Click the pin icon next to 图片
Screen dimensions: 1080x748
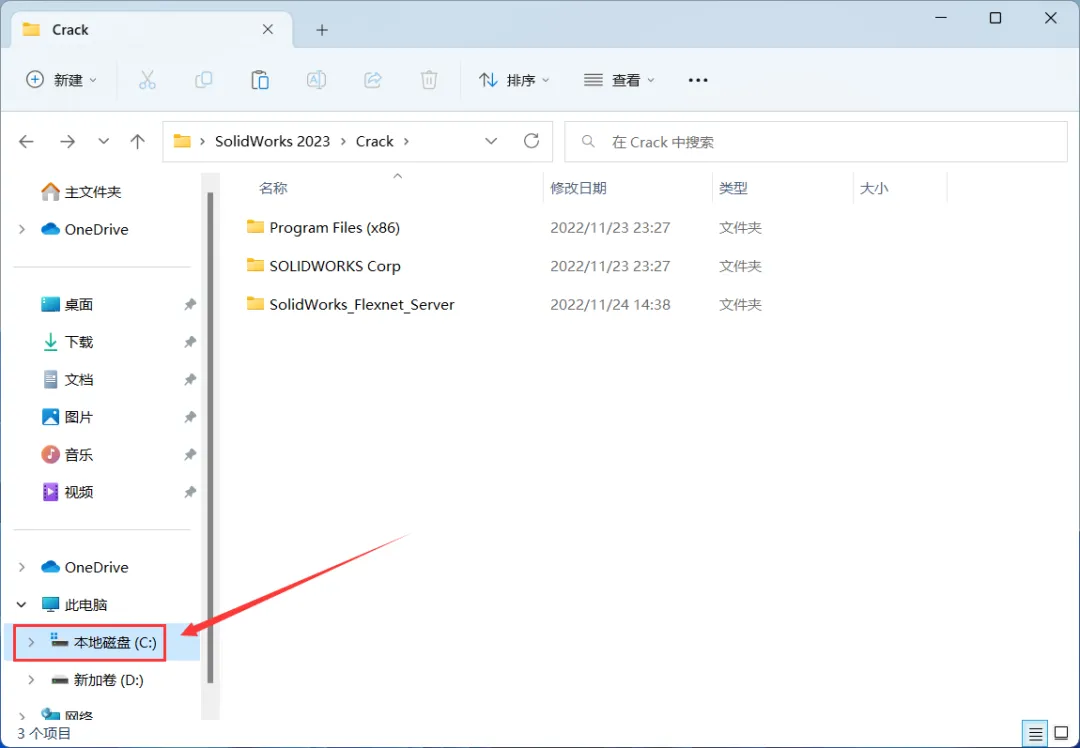coord(190,417)
